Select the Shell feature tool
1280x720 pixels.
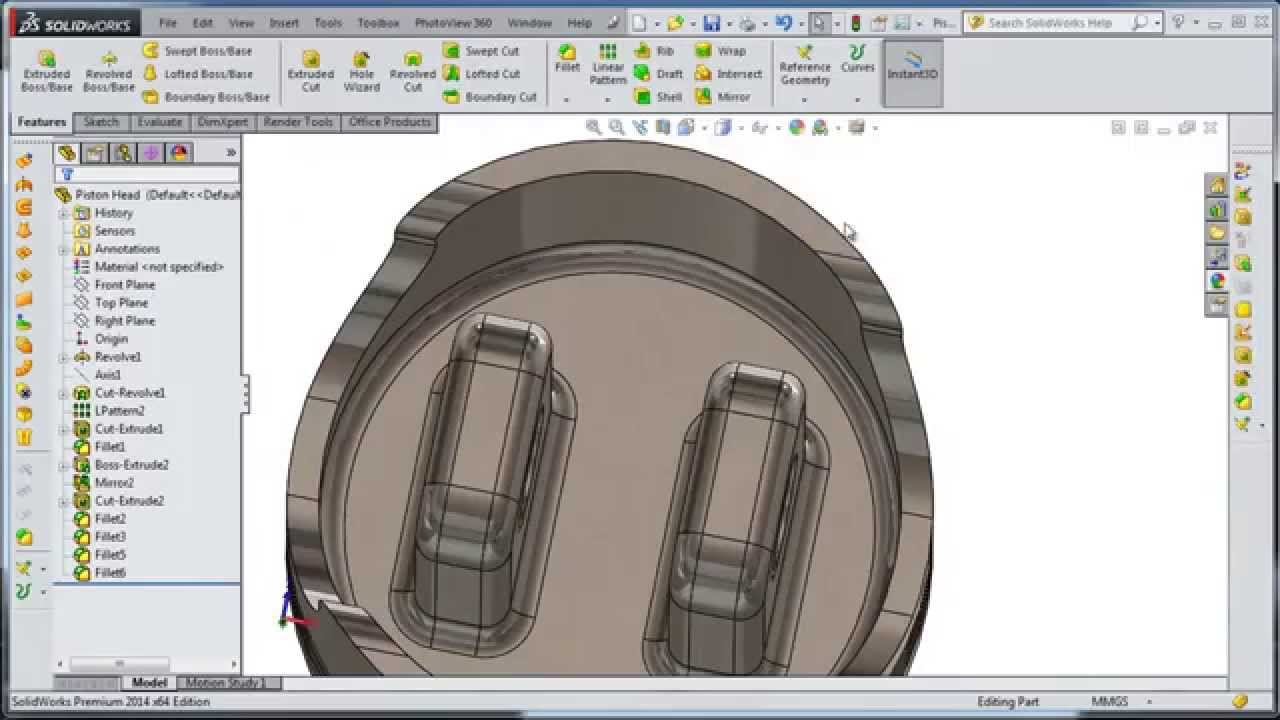tap(658, 97)
